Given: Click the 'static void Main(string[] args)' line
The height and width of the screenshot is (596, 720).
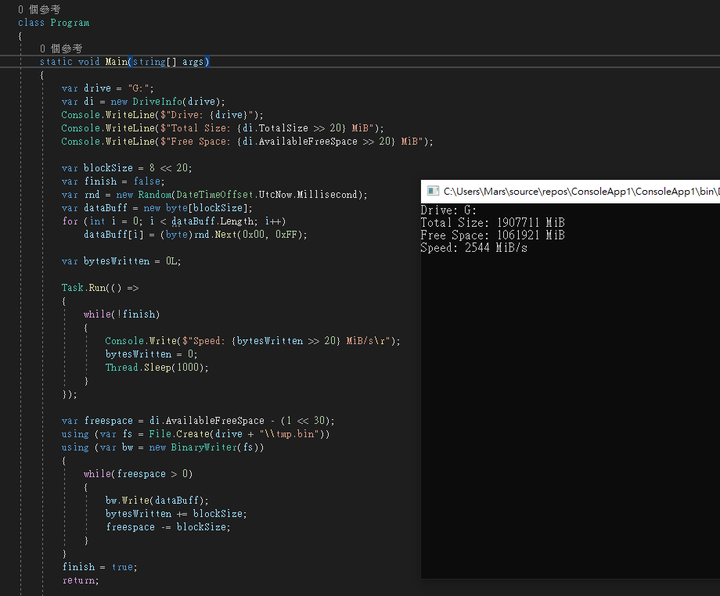Looking at the screenshot, I should 124,62.
